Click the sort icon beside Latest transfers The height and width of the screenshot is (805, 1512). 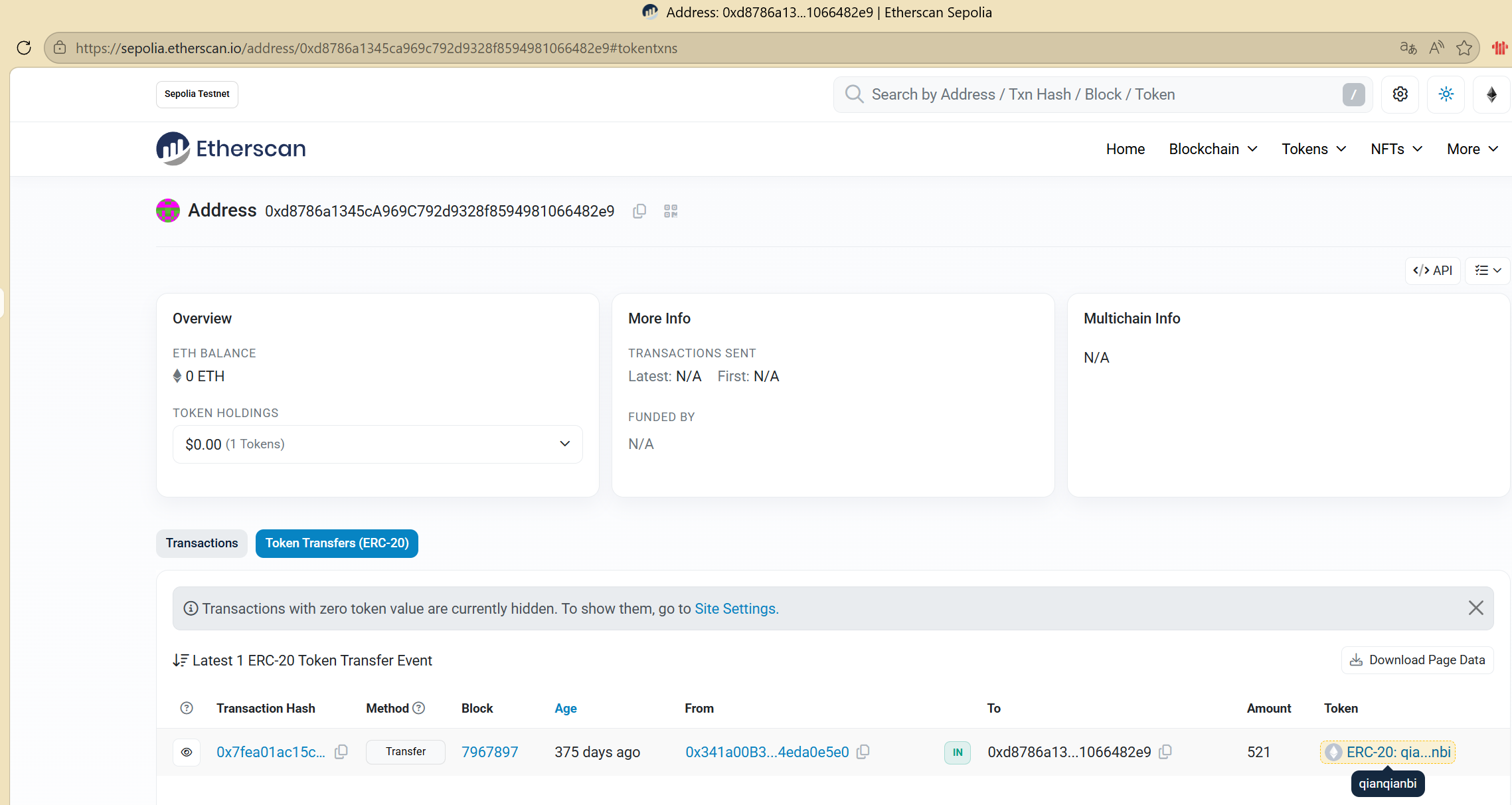[x=180, y=660]
